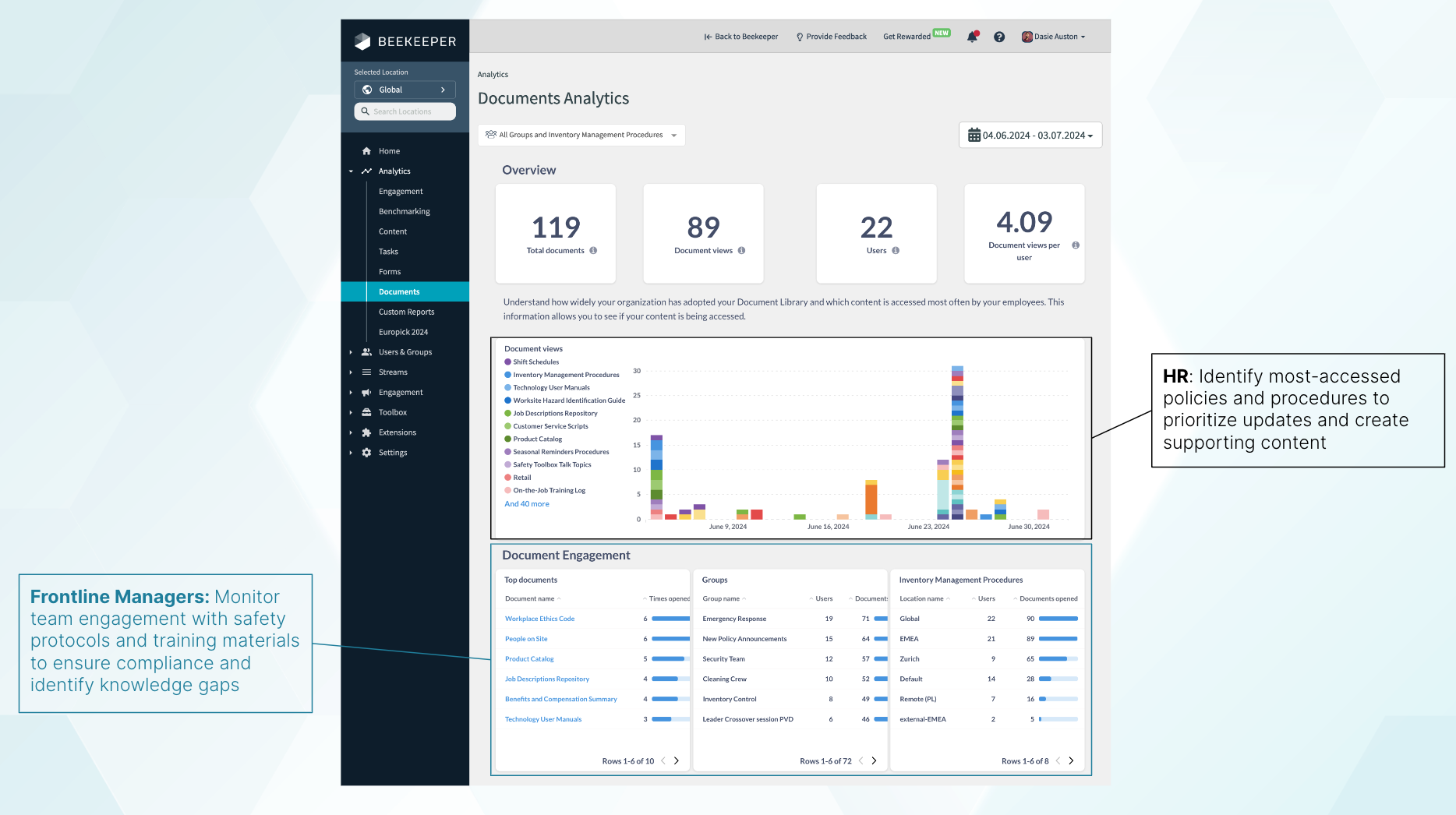The height and width of the screenshot is (815, 1456).
Task: Click the Analytics chart line icon
Action: (x=366, y=171)
